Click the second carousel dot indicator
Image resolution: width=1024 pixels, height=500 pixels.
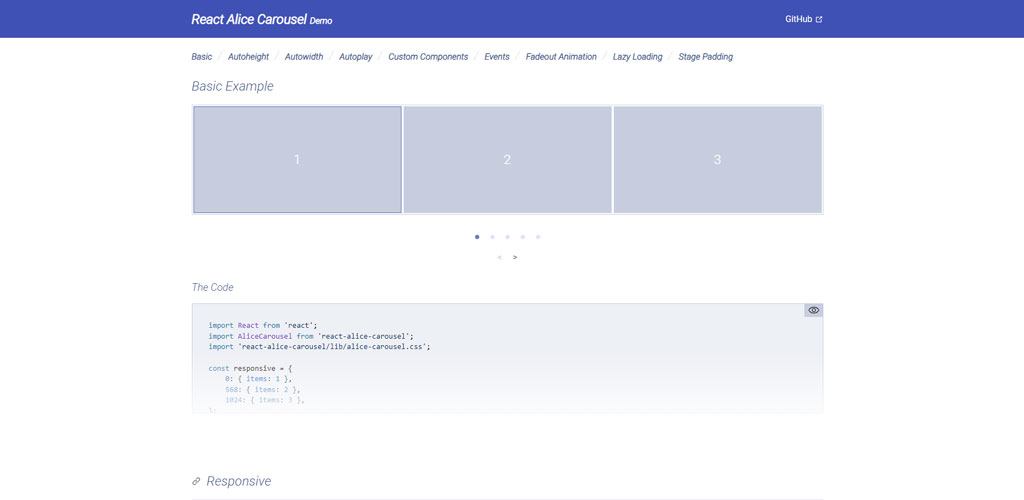[492, 237]
